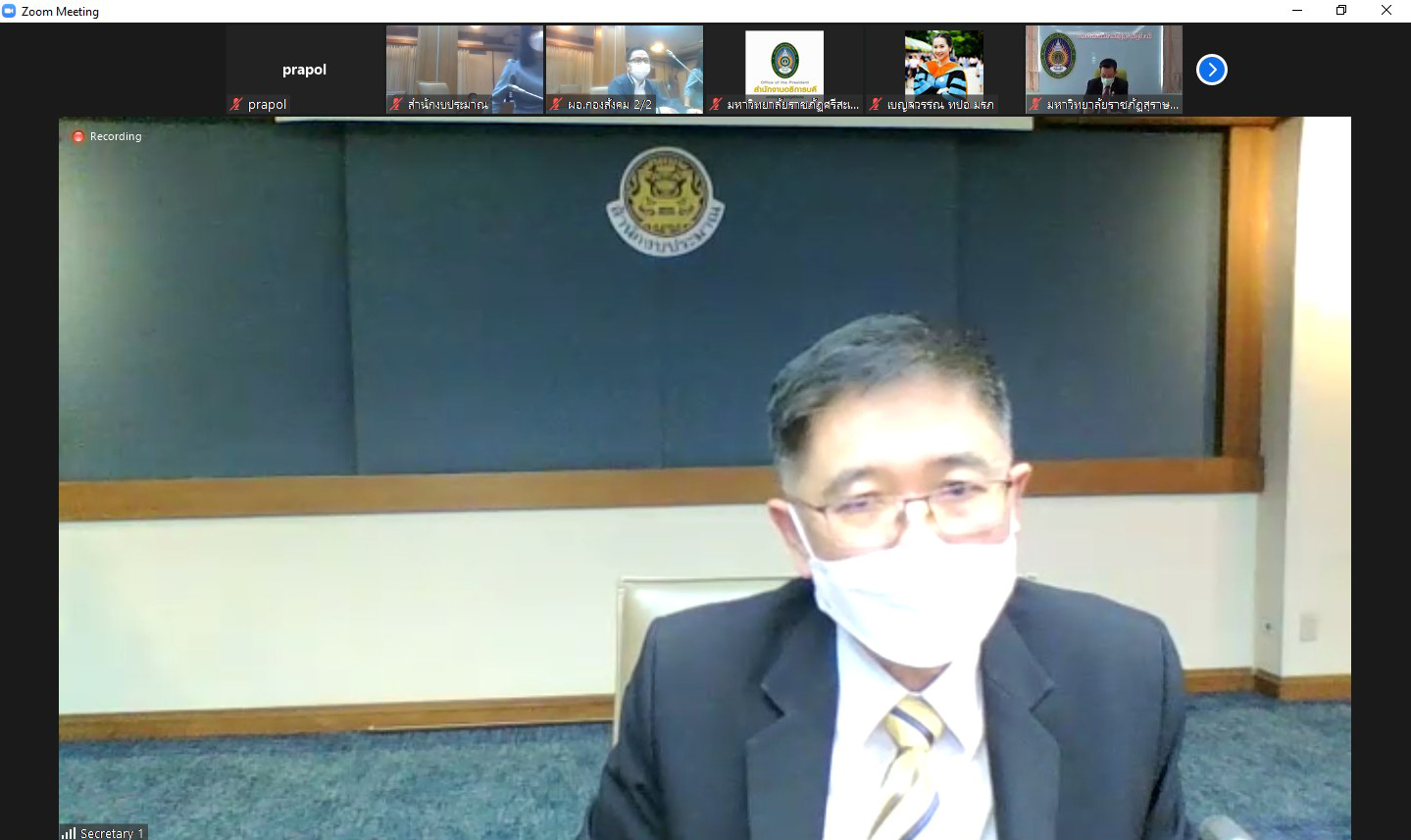This screenshot has width=1411, height=840.
Task: Click the red recording indicator dot
Action: 78,136
